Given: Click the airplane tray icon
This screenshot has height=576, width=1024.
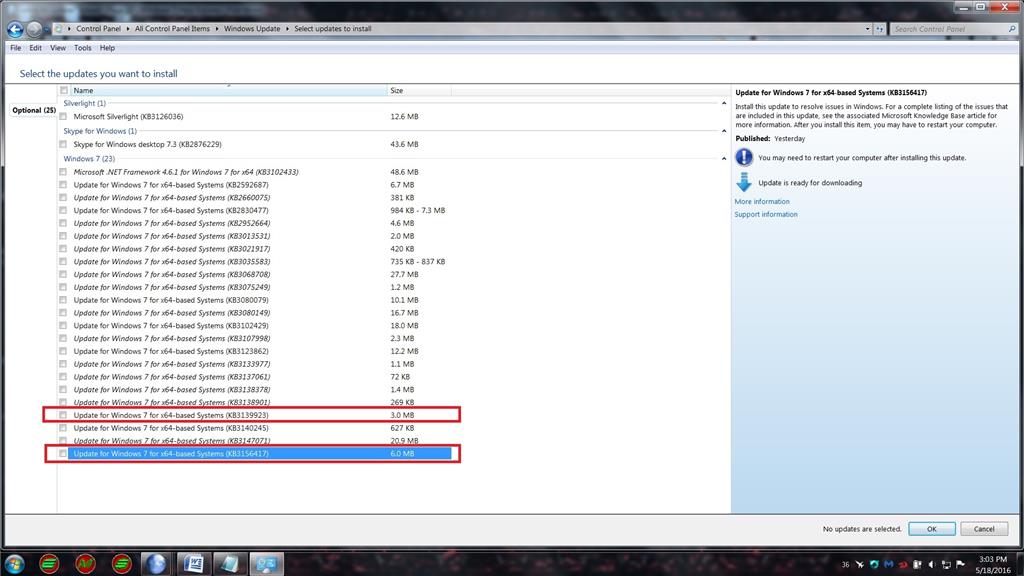Looking at the screenshot, I should (859, 564).
